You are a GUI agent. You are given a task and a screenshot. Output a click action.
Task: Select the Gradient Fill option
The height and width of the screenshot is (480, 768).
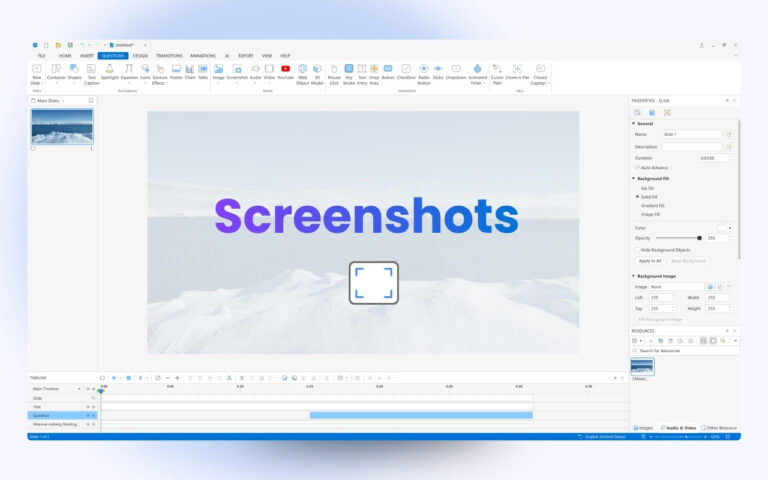coord(638,205)
